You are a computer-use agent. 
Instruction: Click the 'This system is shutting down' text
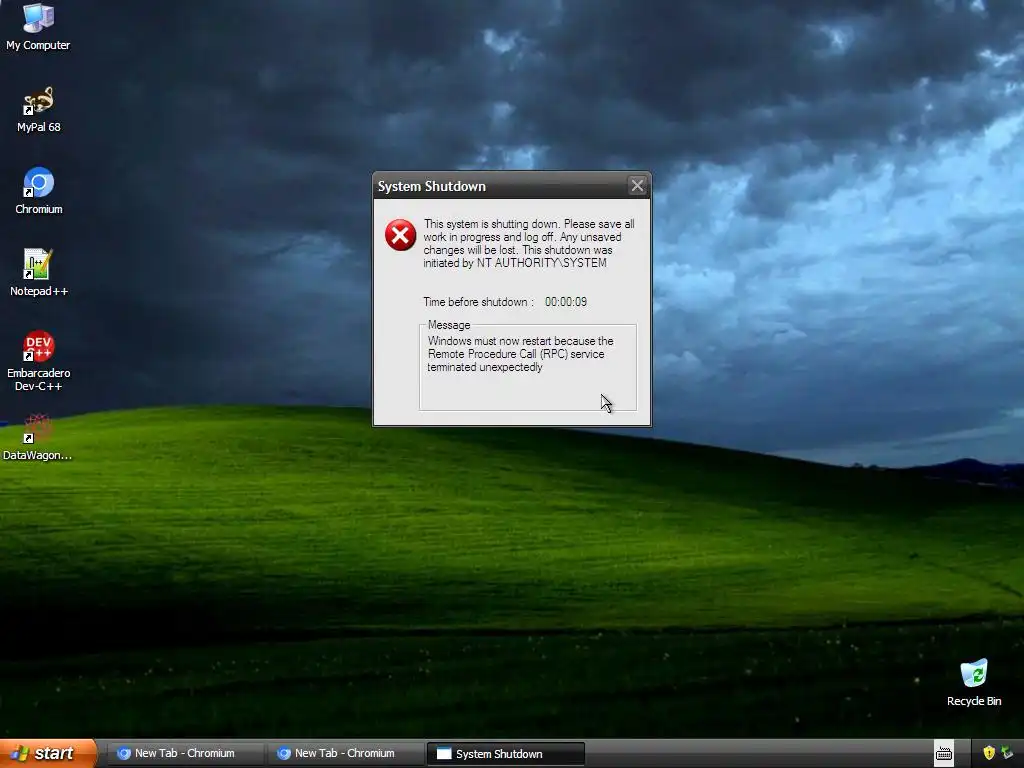pyautogui.click(x=529, y=243)
